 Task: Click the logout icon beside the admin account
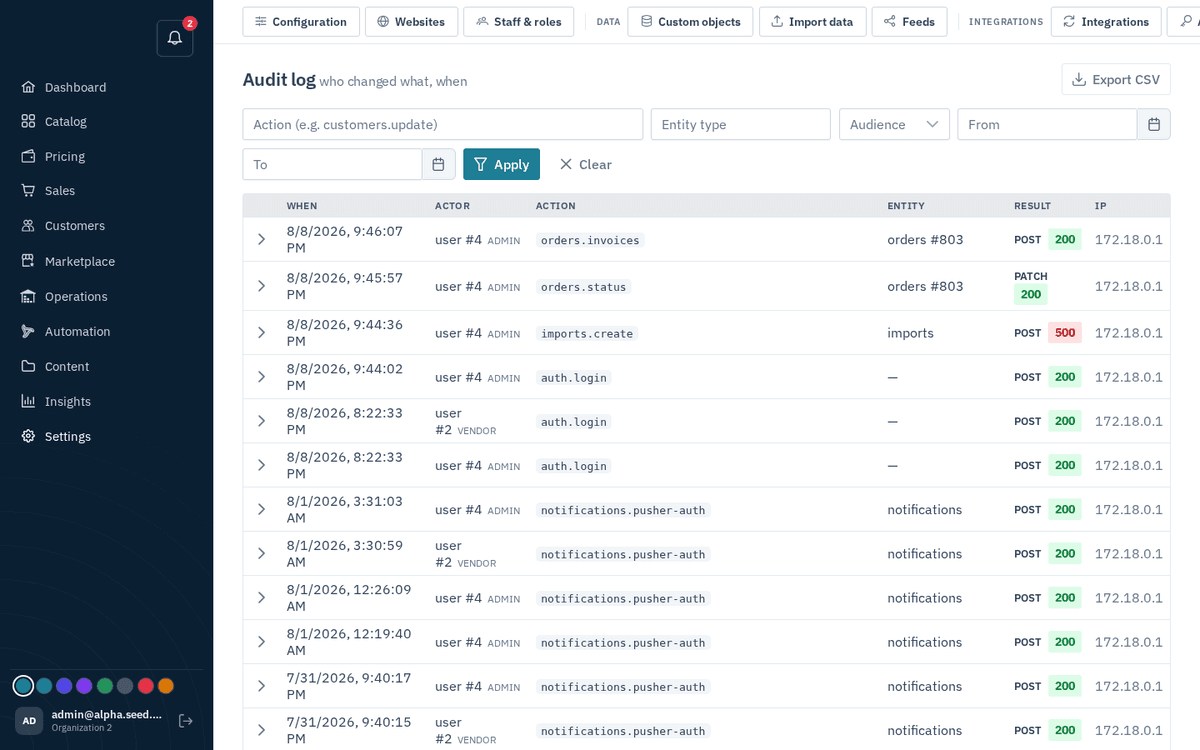tap(185, 720)
